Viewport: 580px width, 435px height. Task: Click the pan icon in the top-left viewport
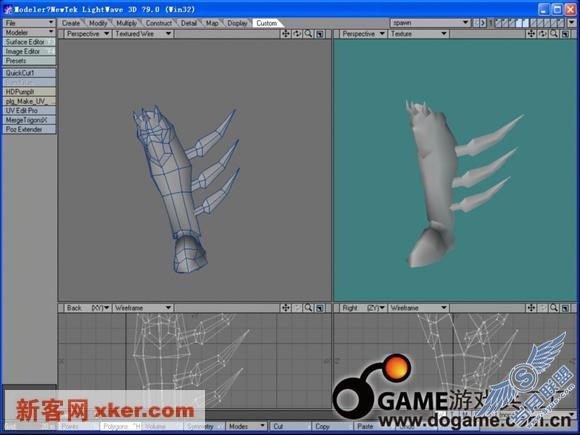coord(286,34)
